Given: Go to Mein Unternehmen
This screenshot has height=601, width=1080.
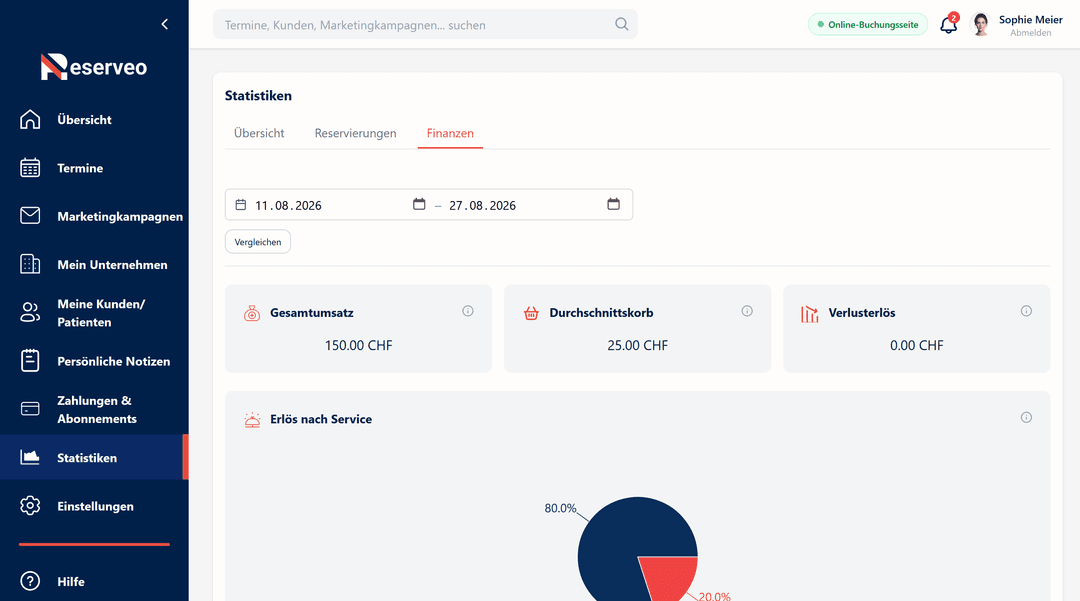Looking at the screenshot, I should [x=94, y=264].
